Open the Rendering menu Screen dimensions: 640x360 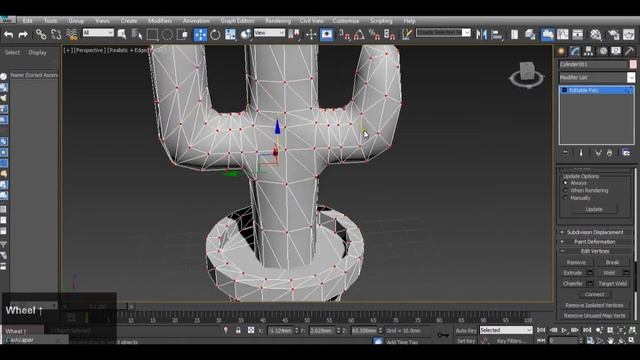(278, 20)
